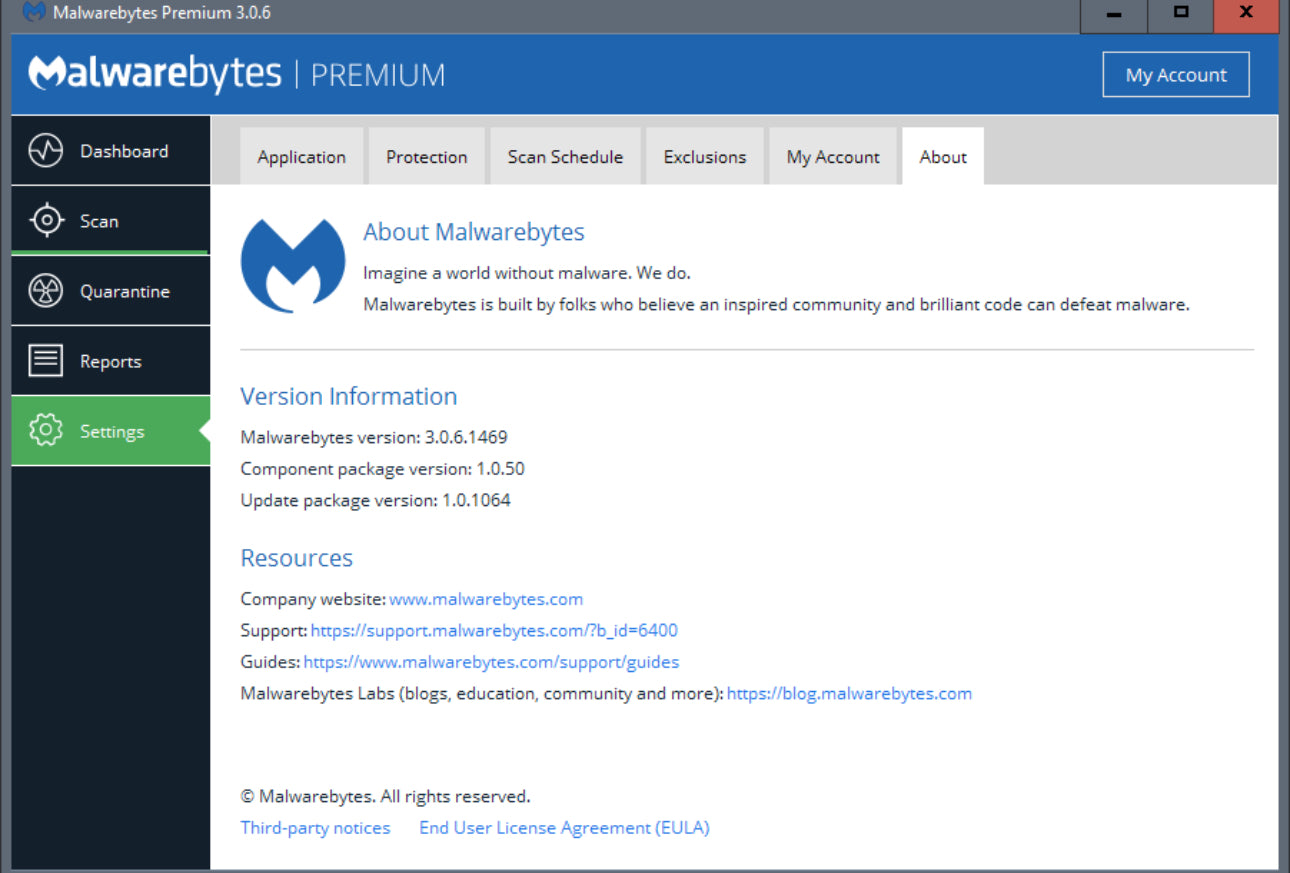Click the Dashboard heartbeat icon

[46, 151]
